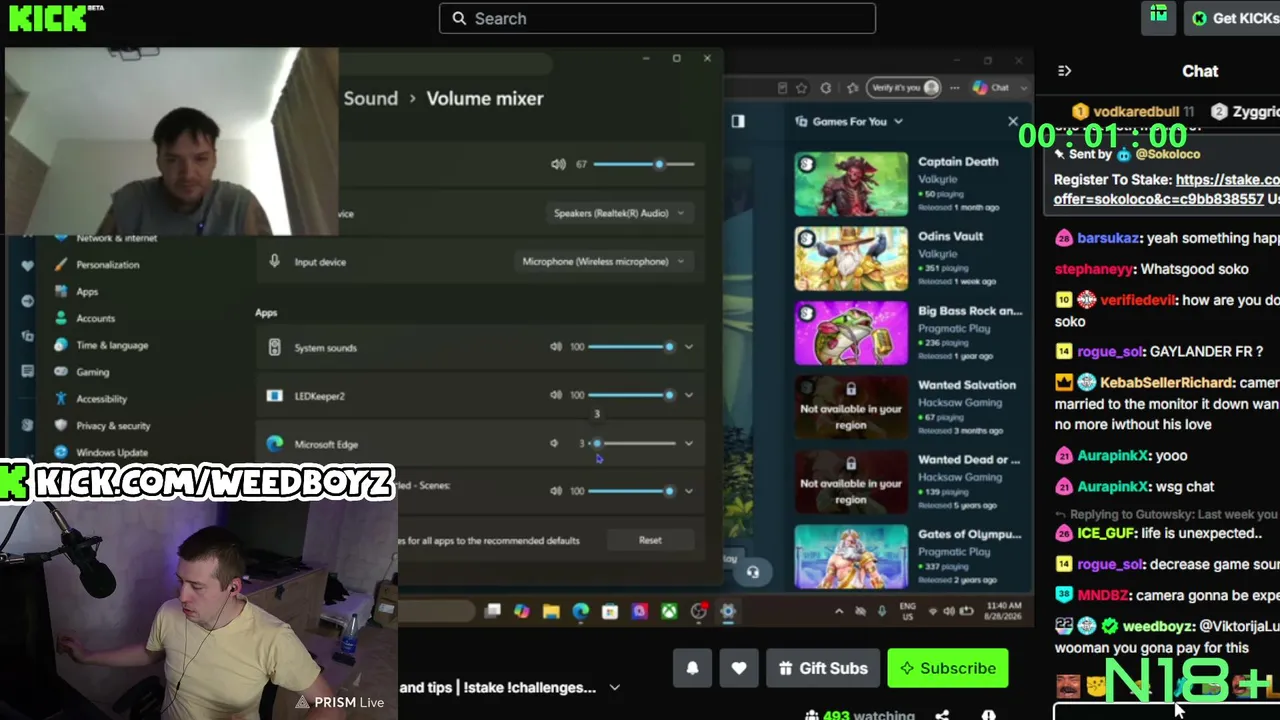Close the Games For You panel
The image size is (1280, 720).
1013,121
